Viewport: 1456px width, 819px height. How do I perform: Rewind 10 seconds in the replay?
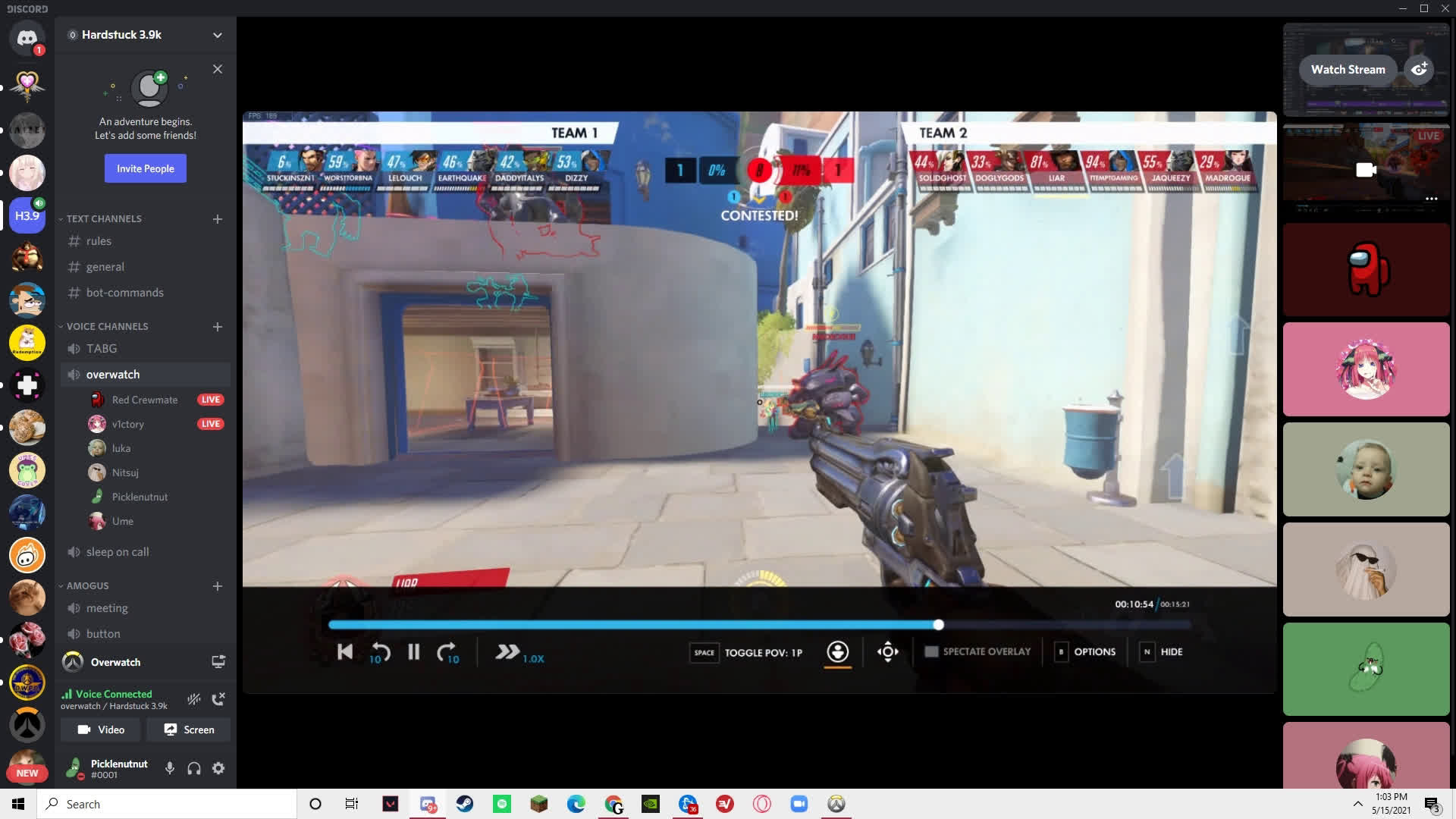[x=379, y=652]
